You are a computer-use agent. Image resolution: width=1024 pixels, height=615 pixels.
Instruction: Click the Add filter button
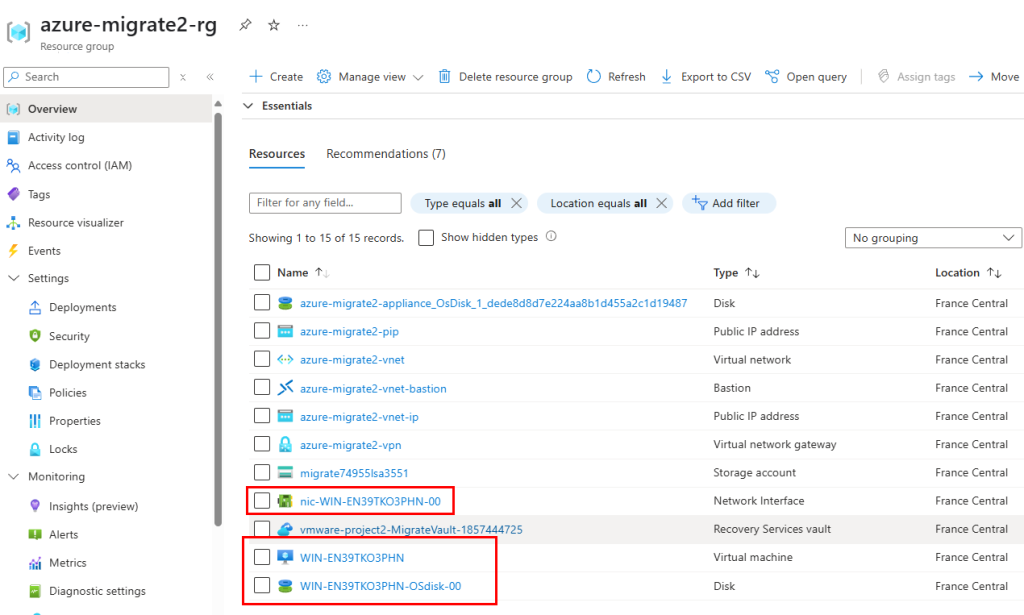729,203
